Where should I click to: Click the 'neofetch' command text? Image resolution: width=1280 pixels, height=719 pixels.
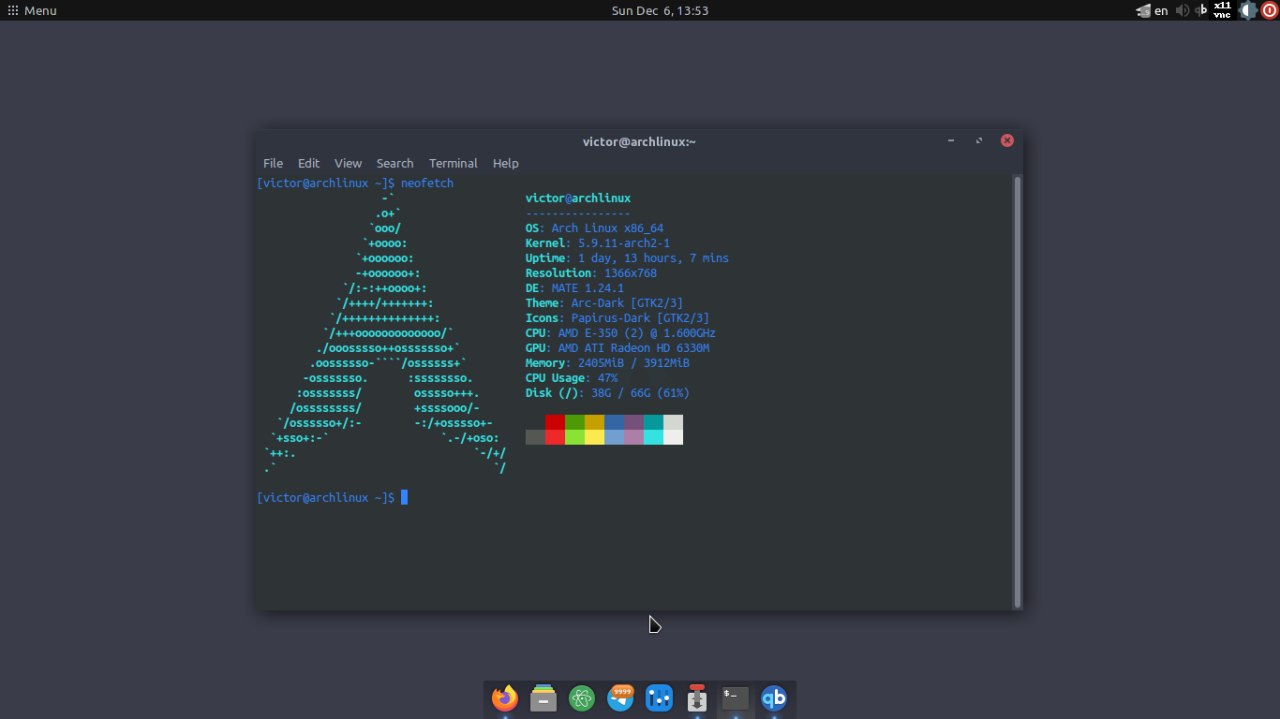coord(427,183)
